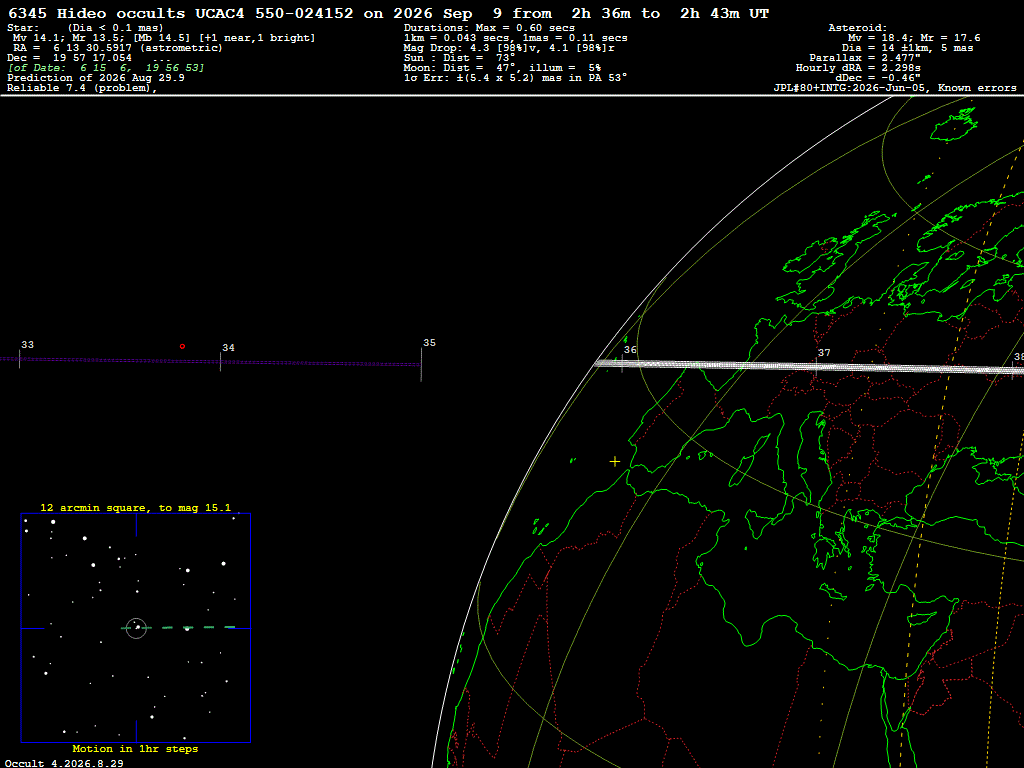Click the yellow plus marker near Spain

[615, 462]
